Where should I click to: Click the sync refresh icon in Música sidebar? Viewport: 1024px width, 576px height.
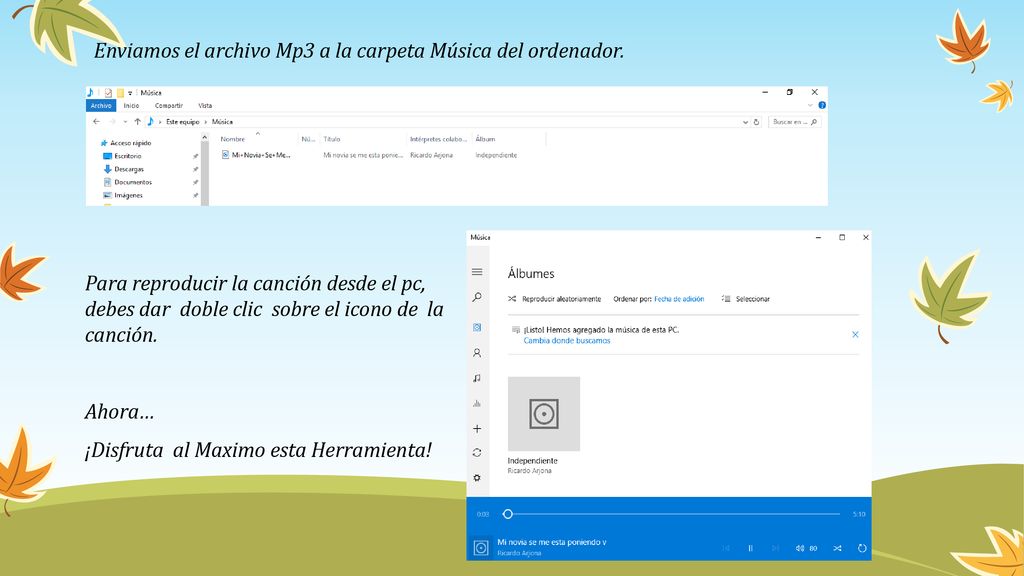coord(477,453)
